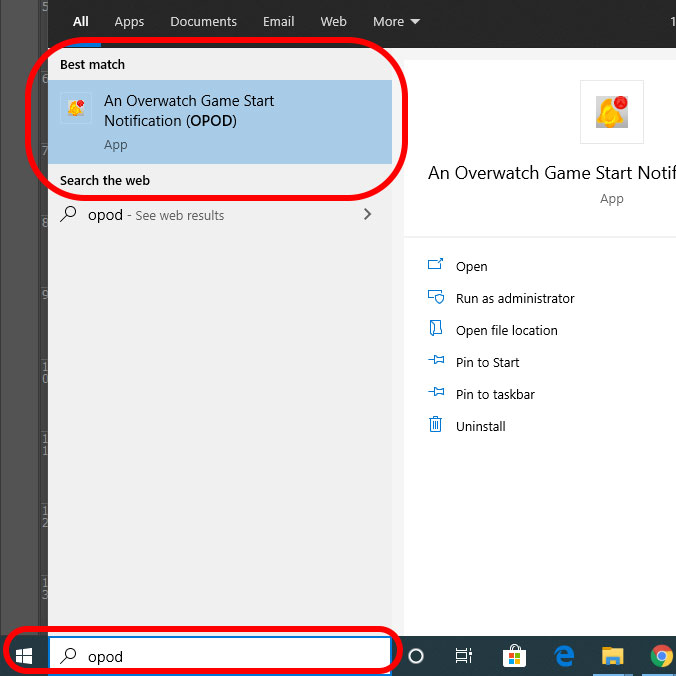Switch to the Email search tab
Viewport: 676px width, 676px height.
click(x=279, y=22)
